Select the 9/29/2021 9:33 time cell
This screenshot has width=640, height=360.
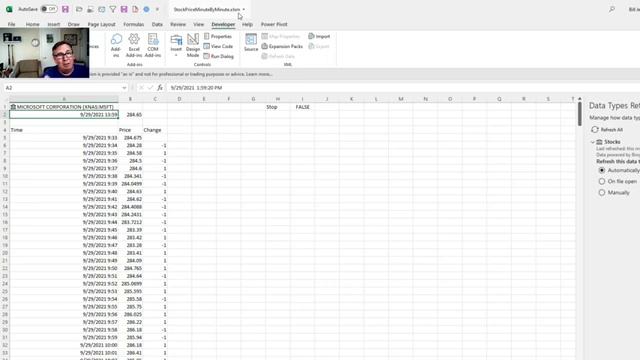coord(64,138)
